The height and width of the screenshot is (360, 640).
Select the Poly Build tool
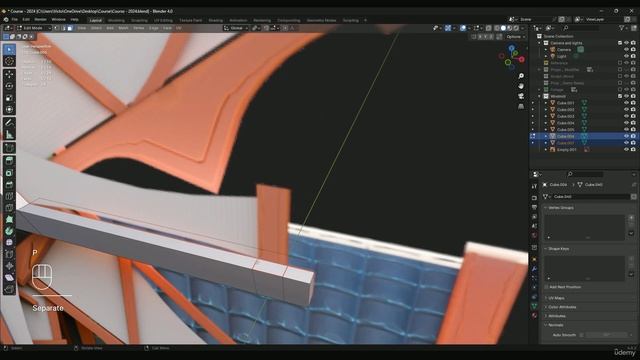9,220
